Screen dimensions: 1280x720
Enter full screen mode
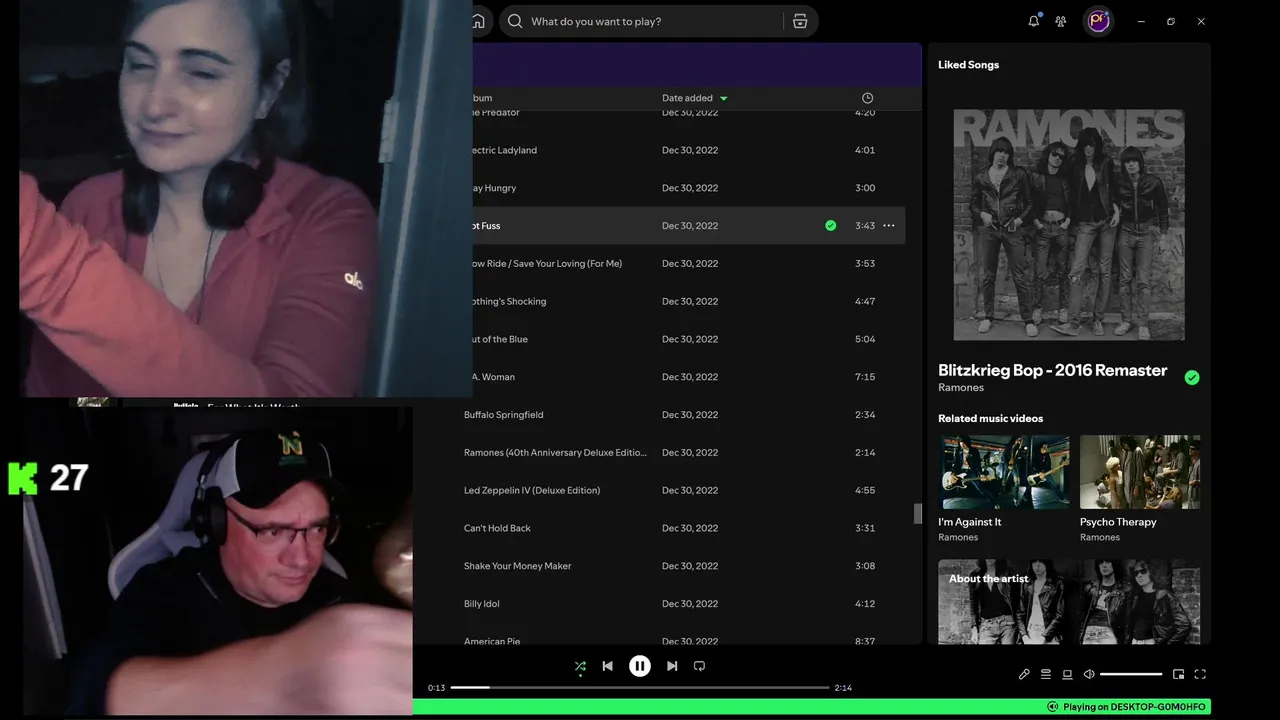point(1200,674)
